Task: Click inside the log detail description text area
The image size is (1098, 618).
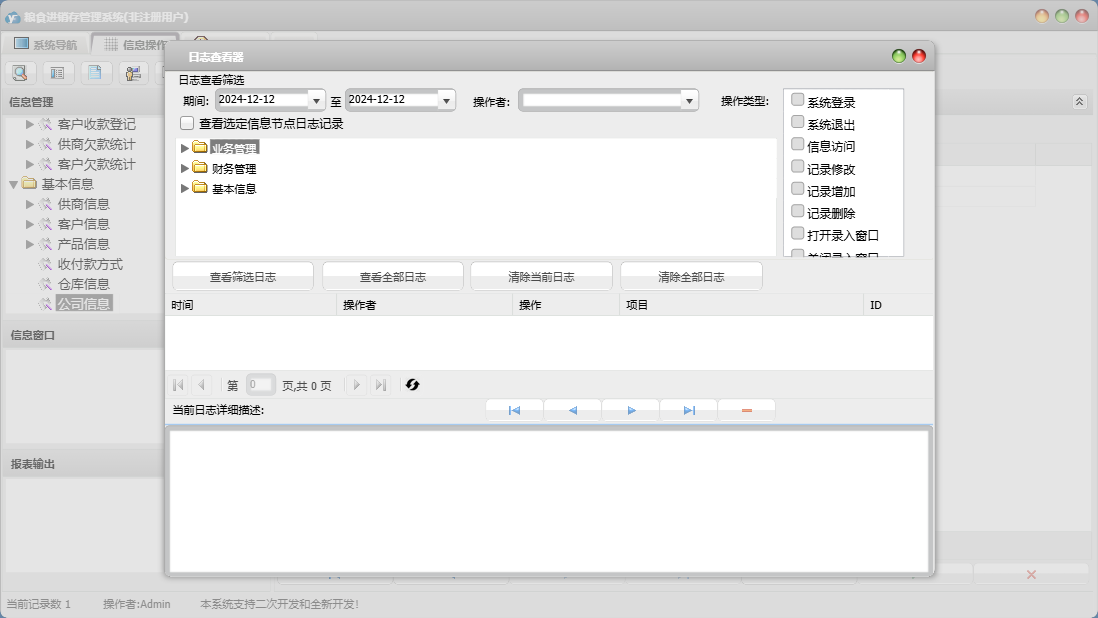Action: (x=549, y=501)
